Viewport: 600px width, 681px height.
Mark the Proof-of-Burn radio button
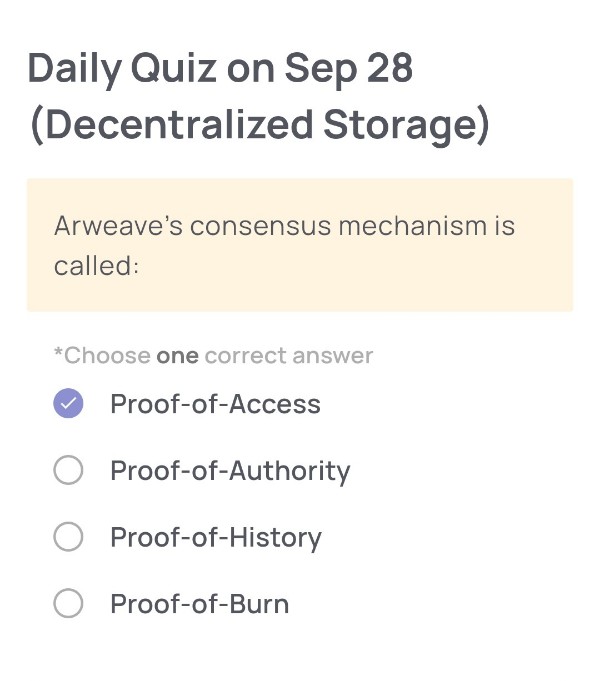click(68, 604)
